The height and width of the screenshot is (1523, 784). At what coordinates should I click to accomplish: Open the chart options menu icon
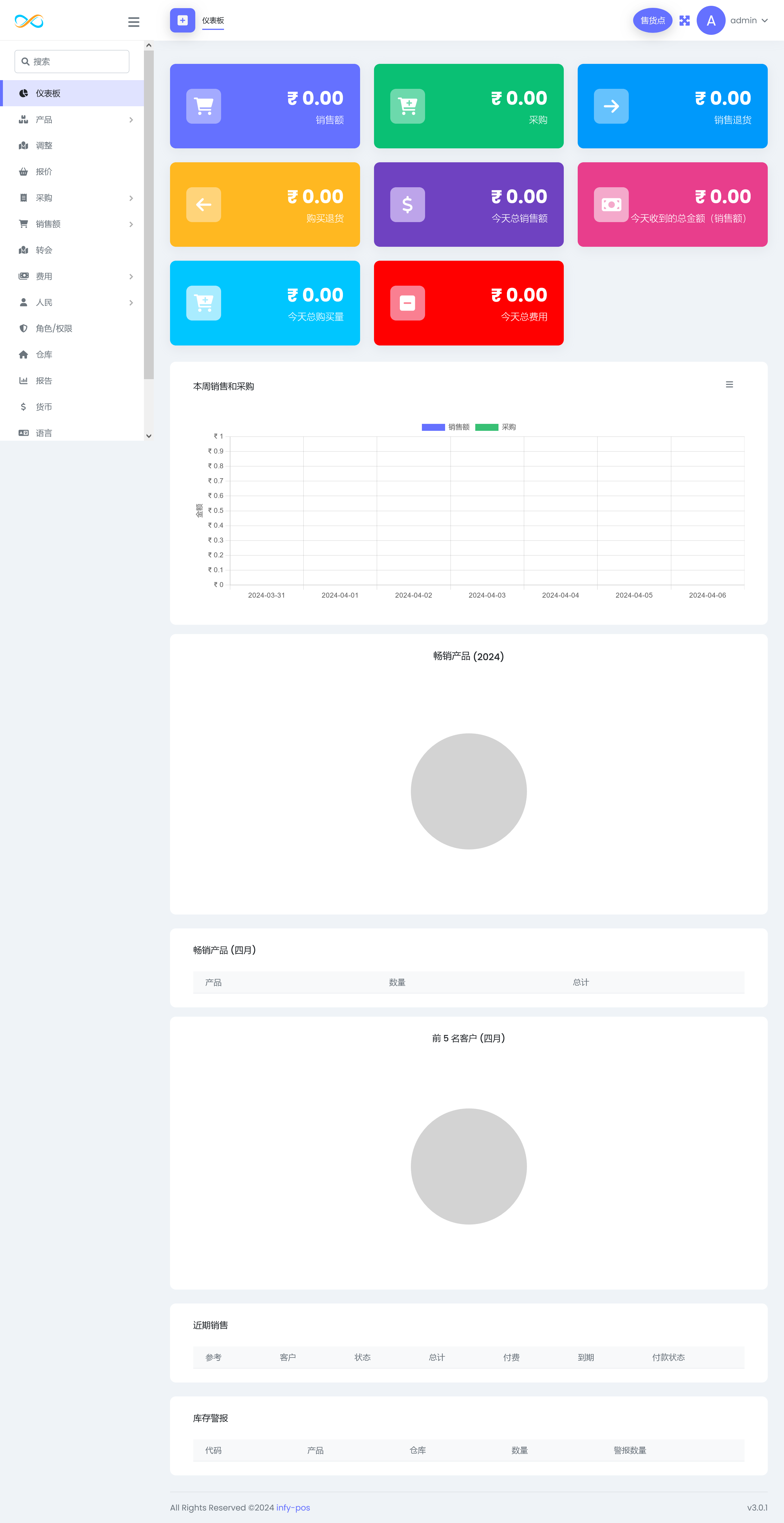click(x=729, y=384)
